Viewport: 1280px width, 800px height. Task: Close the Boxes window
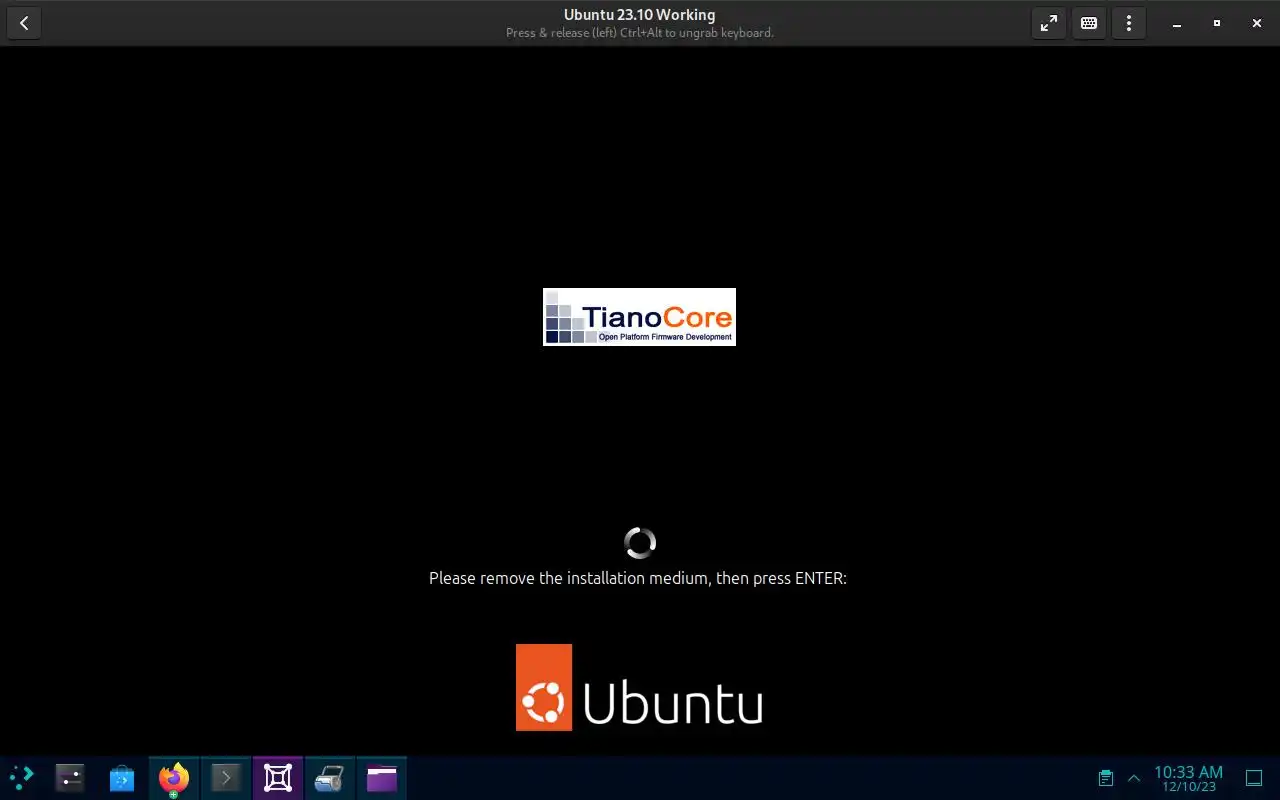1257,23
